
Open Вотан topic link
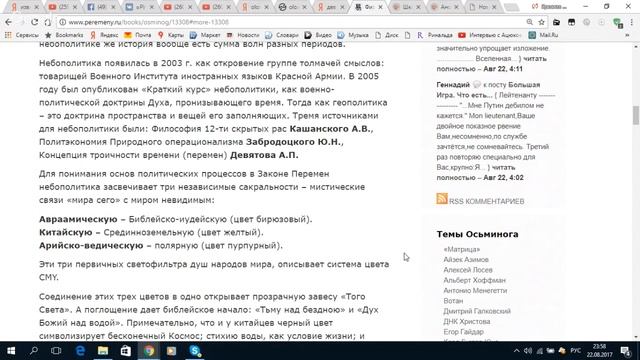453,300
